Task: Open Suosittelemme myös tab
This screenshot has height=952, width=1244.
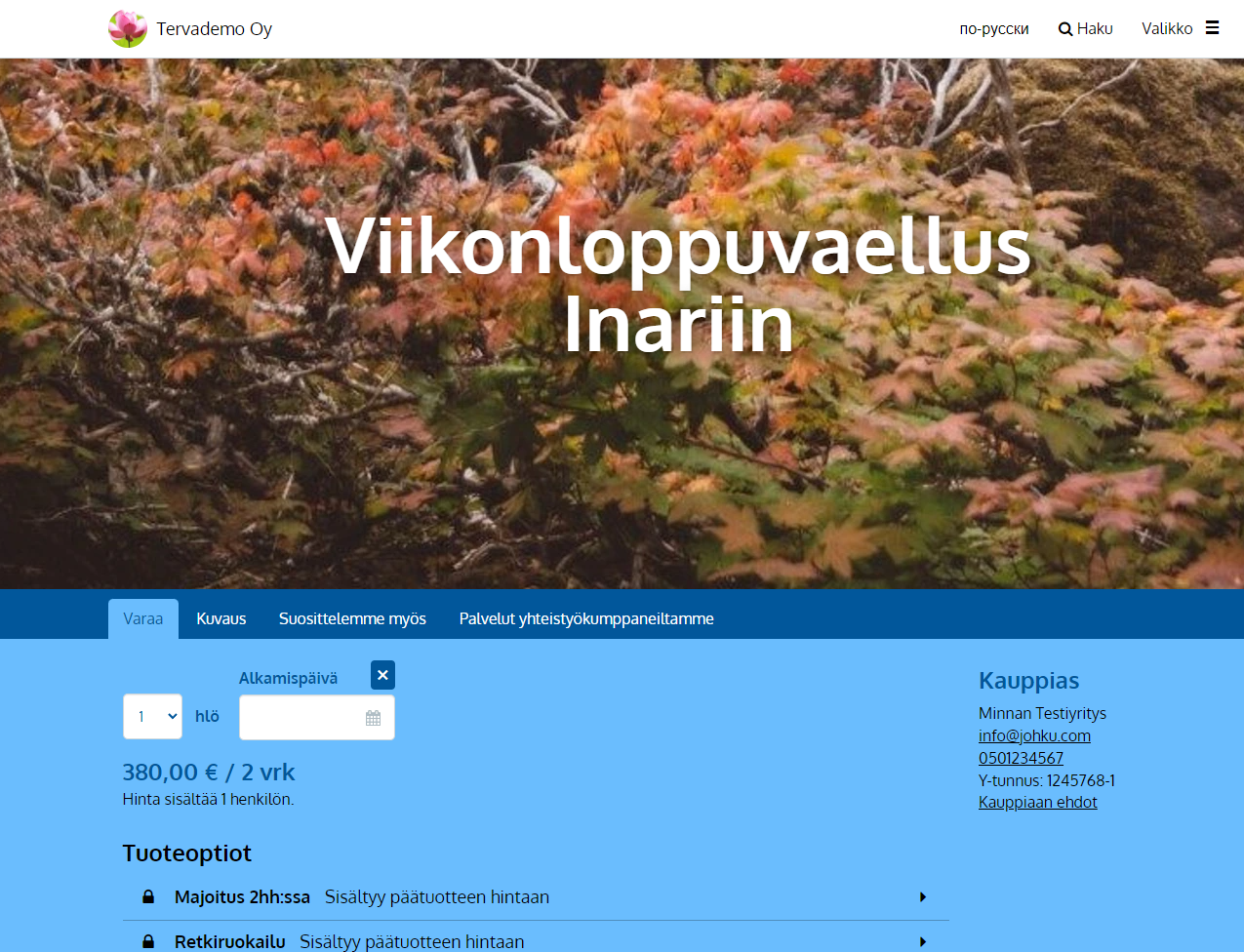Action: pos(352,618)
